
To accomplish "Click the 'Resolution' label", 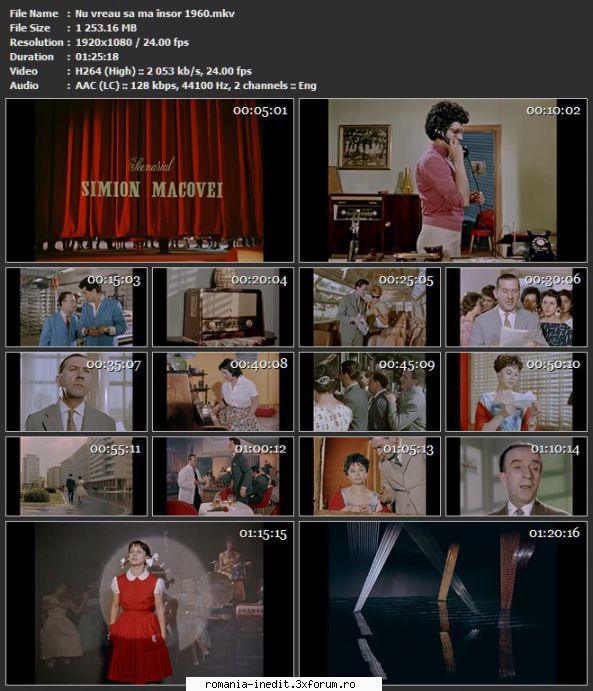I will tap(37, 42).
